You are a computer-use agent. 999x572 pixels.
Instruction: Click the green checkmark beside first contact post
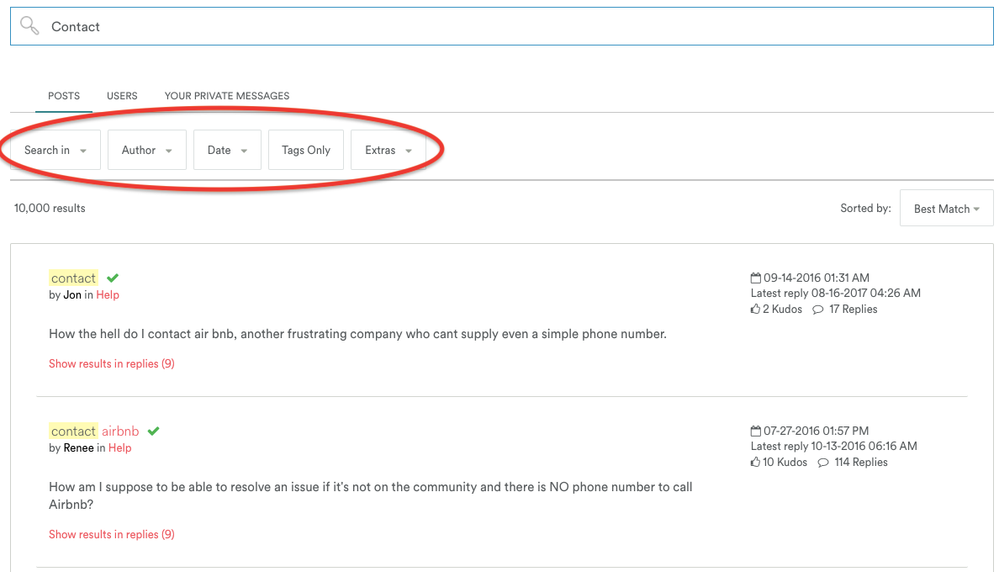click(x=113, y=278)
